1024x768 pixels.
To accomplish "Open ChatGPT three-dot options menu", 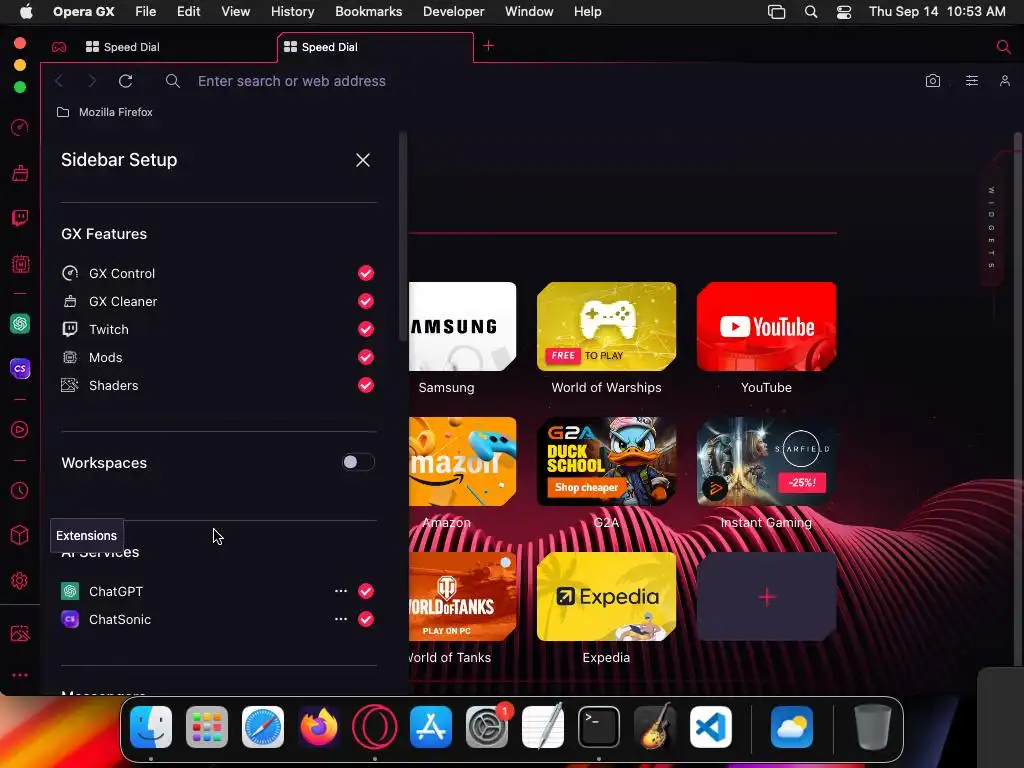I will click(341, 591).
